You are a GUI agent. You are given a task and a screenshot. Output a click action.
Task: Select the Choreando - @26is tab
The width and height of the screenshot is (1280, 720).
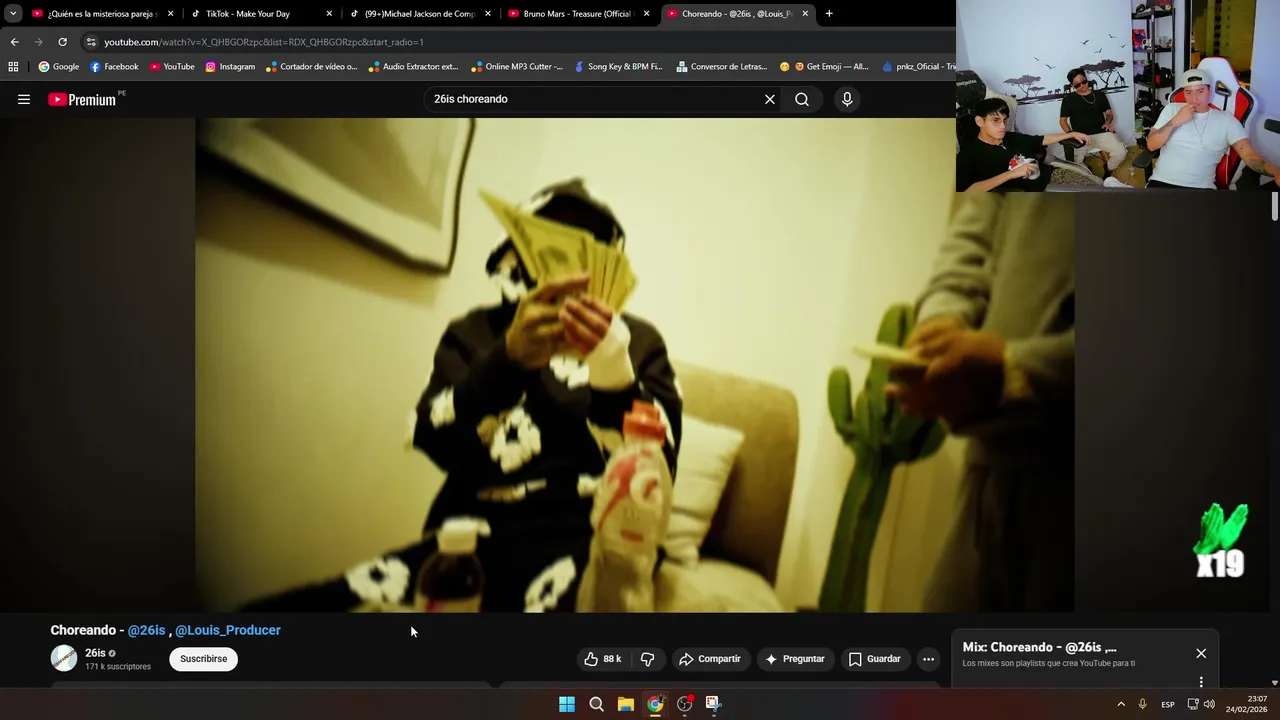pos(737,14)
